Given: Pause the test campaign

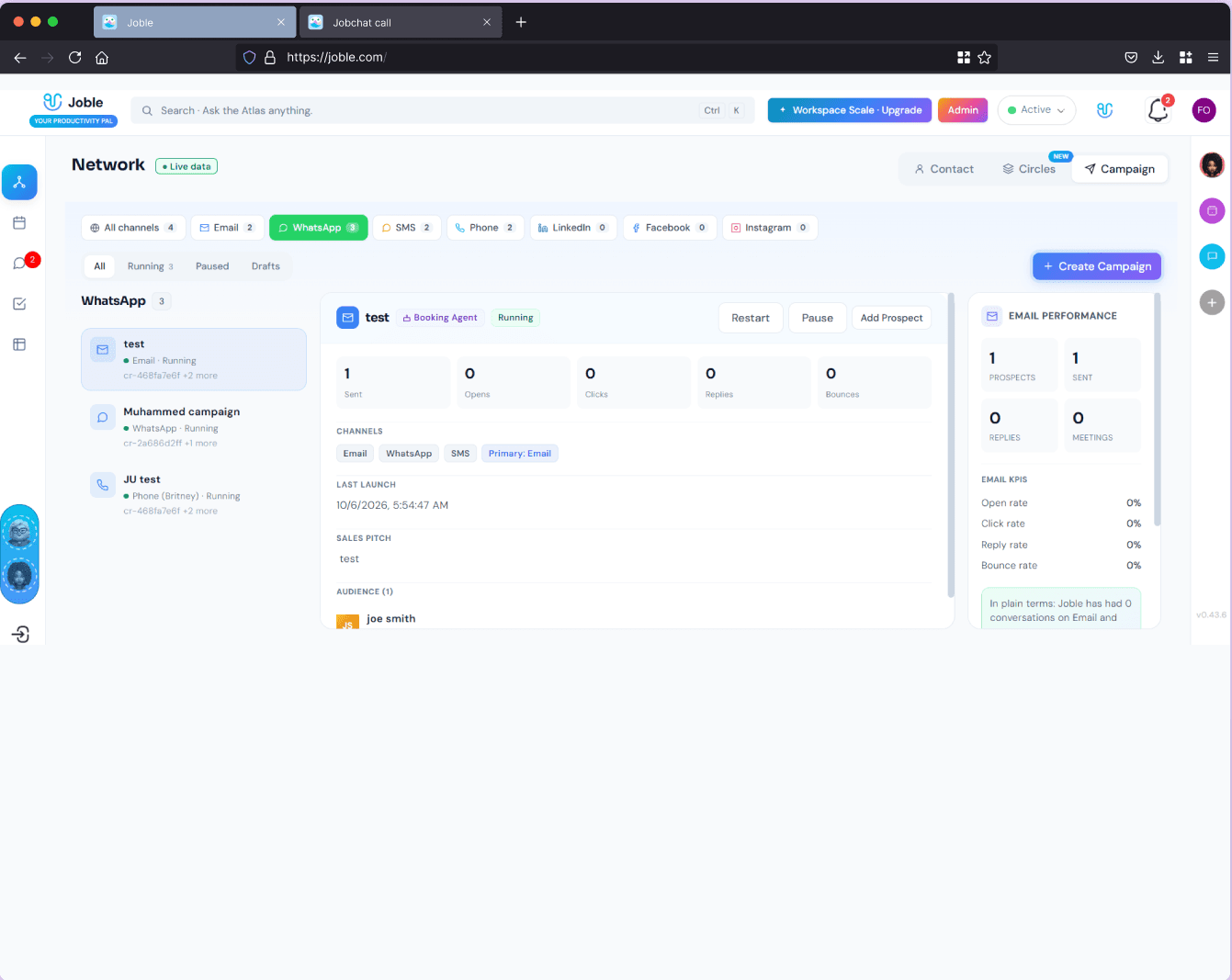Looking at the screenshot, I should pyautogui.click(x=817, y=318).
